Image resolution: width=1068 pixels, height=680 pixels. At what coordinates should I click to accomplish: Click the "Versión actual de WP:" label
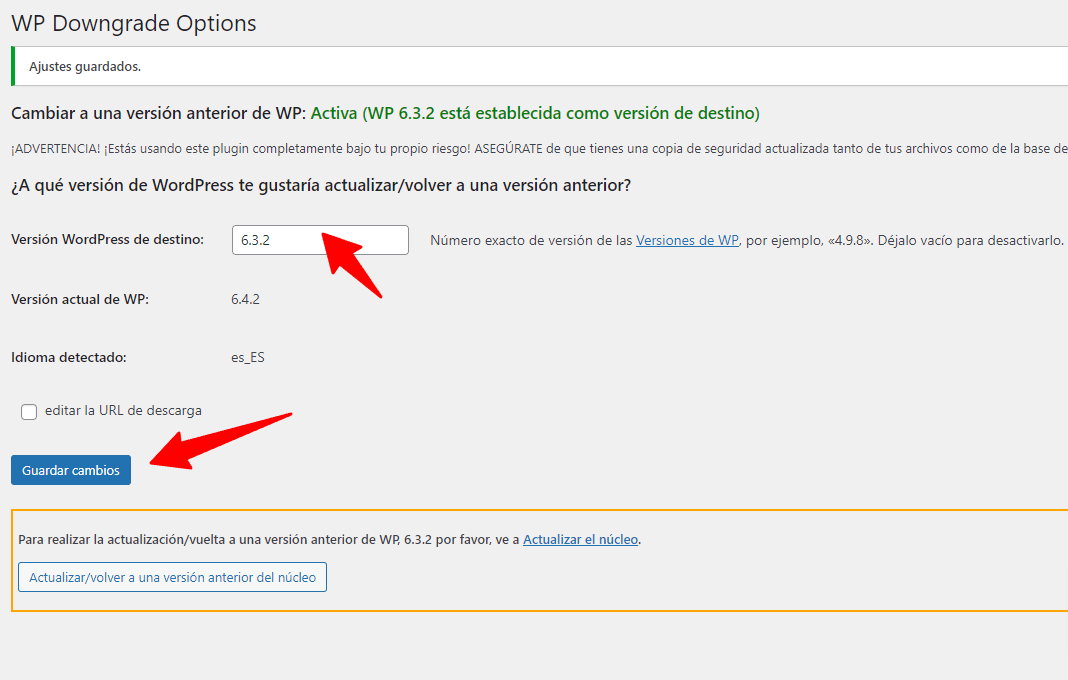(x=80, y=299)
